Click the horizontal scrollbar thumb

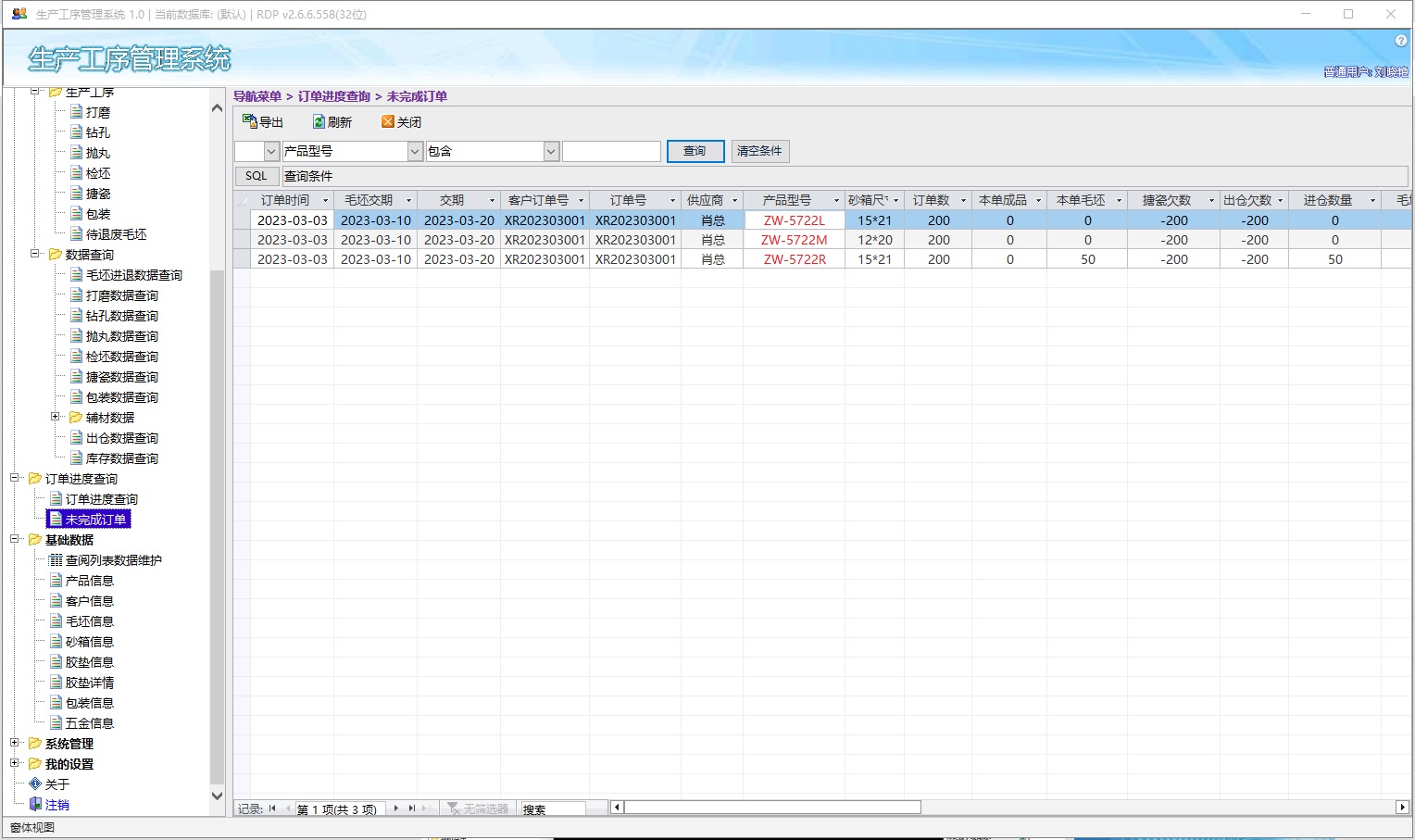[x=772, y=808]
